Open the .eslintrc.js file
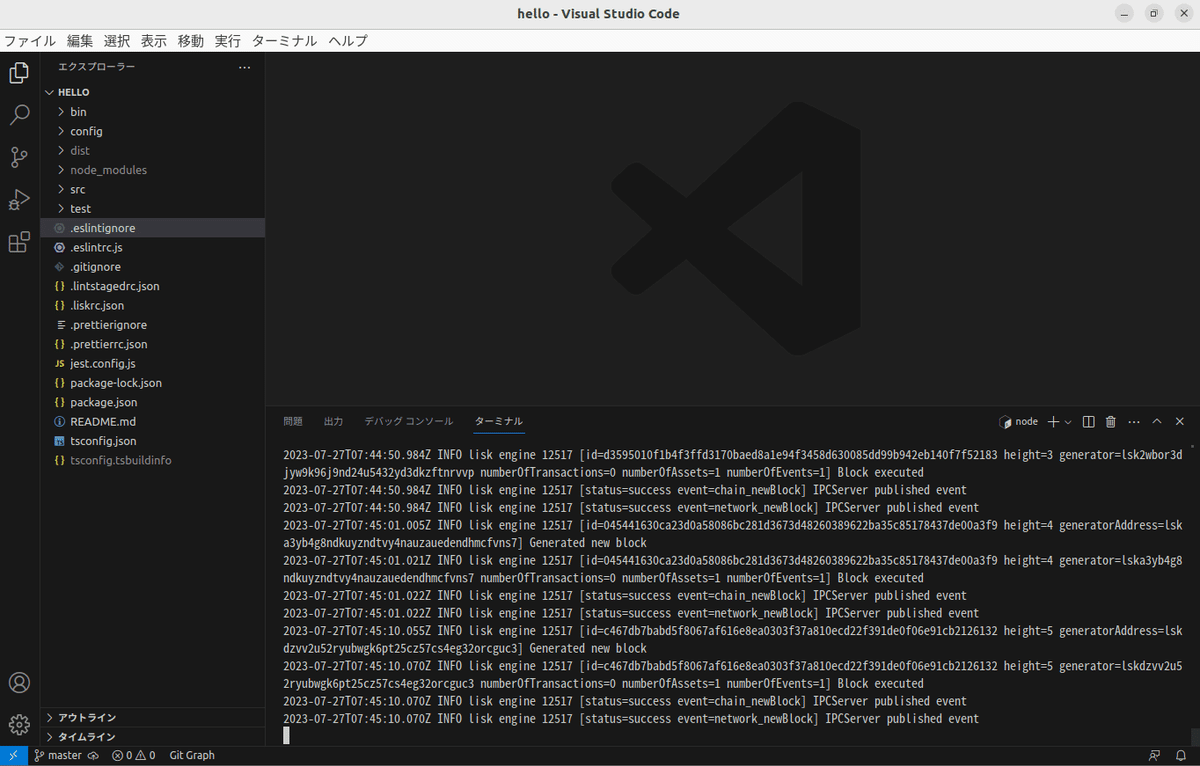This screenshot has height=766, width=1200. pos(152,247)
